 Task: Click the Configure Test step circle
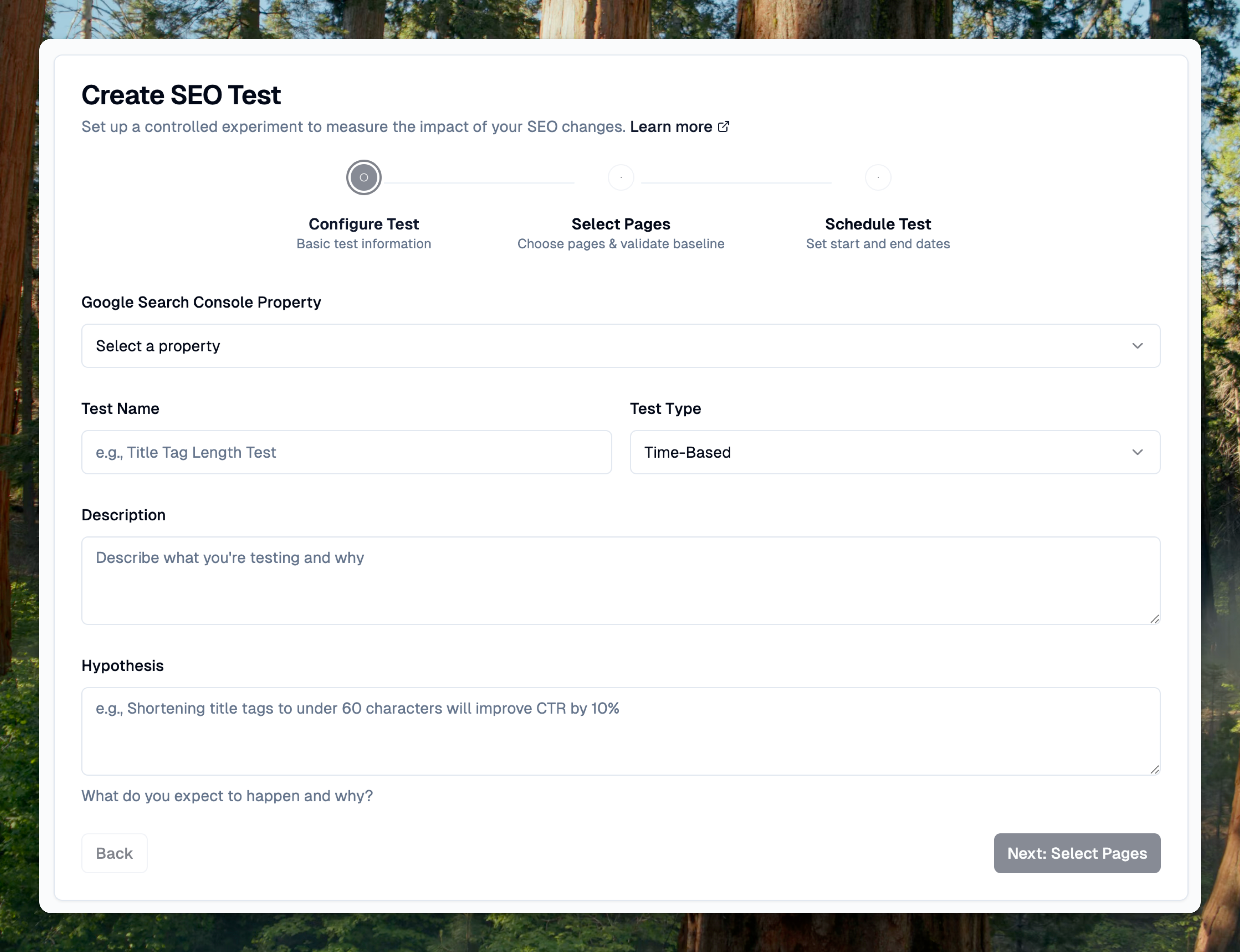coord(363,177)
